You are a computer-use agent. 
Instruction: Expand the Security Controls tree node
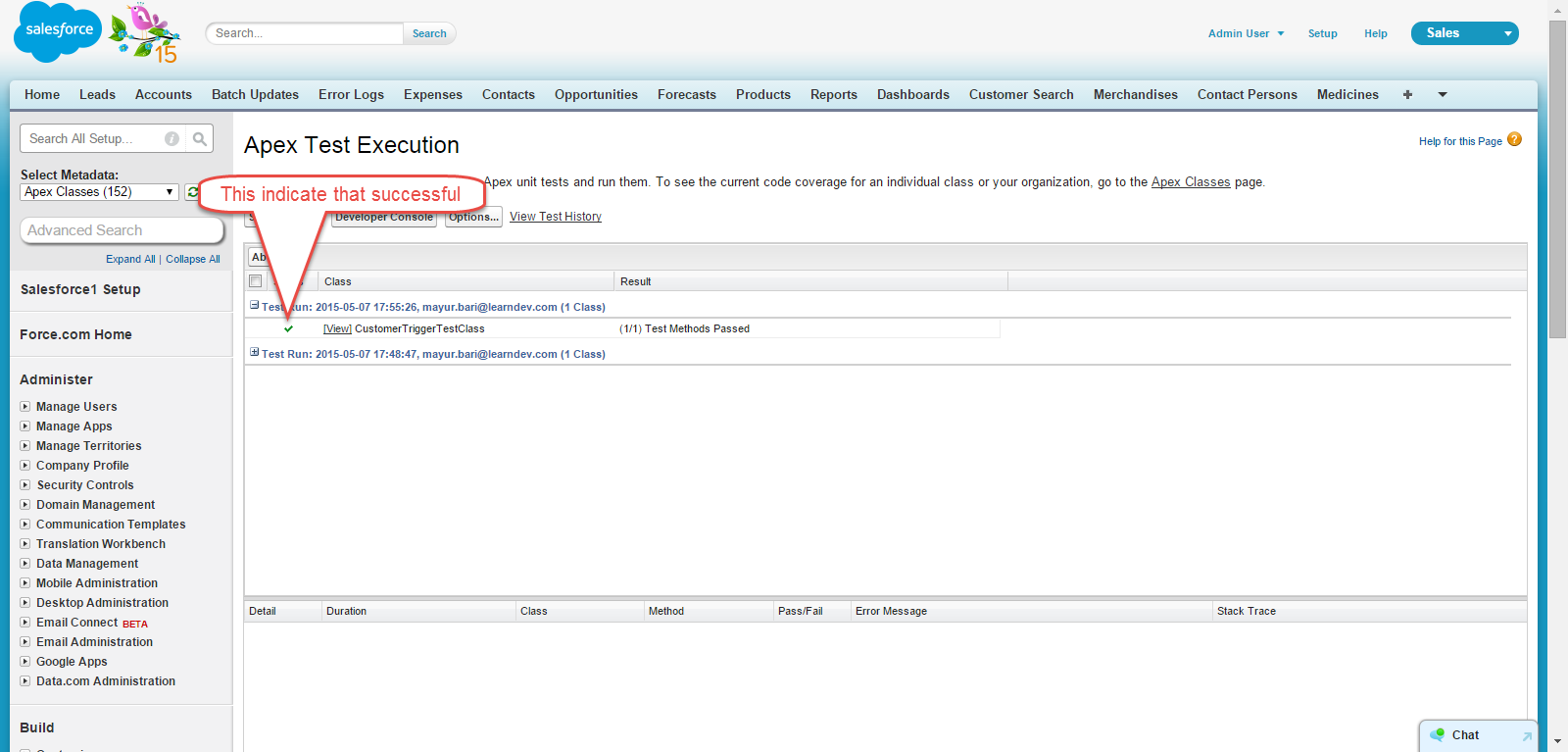click(x=25, y=484)
